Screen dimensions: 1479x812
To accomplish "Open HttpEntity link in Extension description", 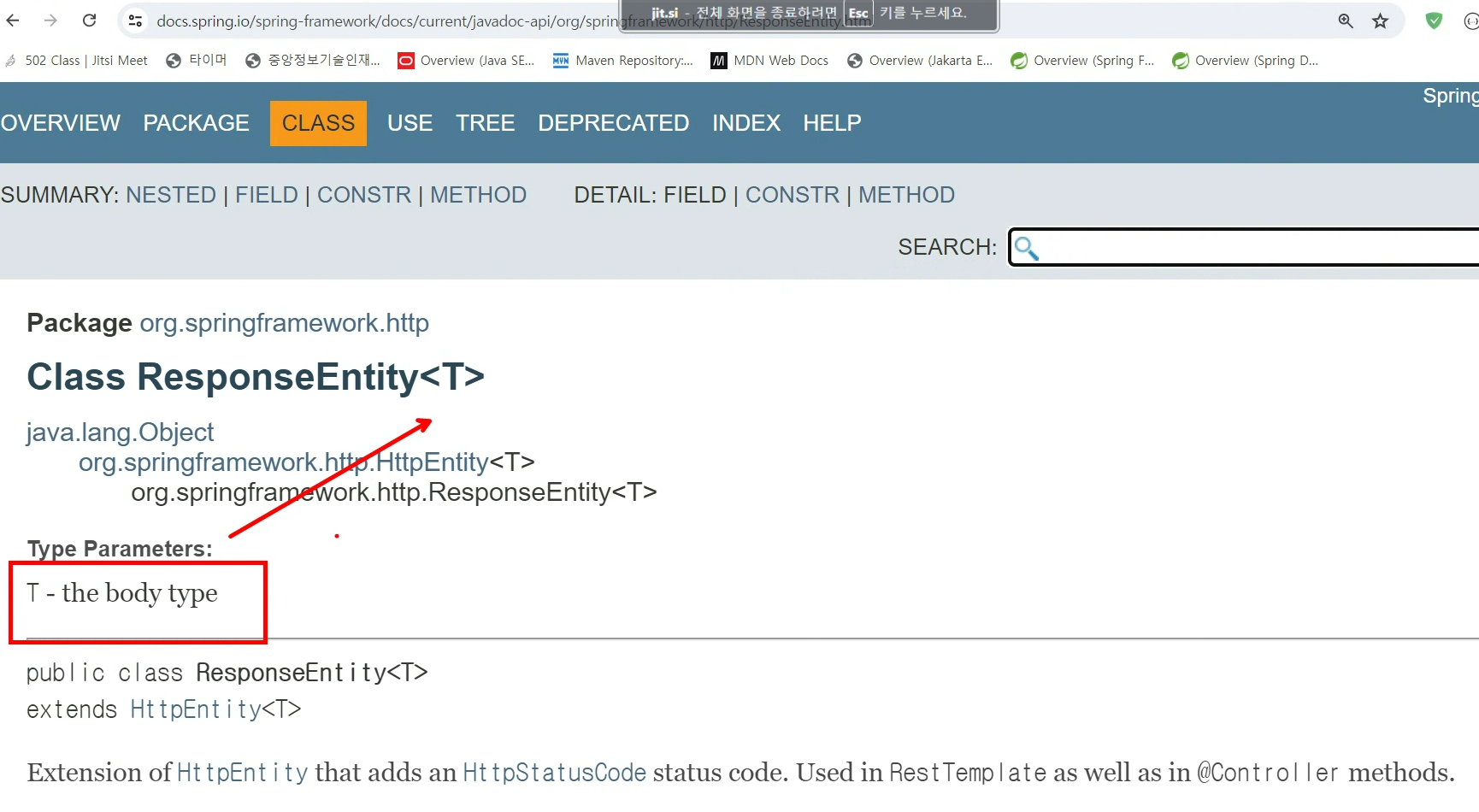I will [243, 773].
